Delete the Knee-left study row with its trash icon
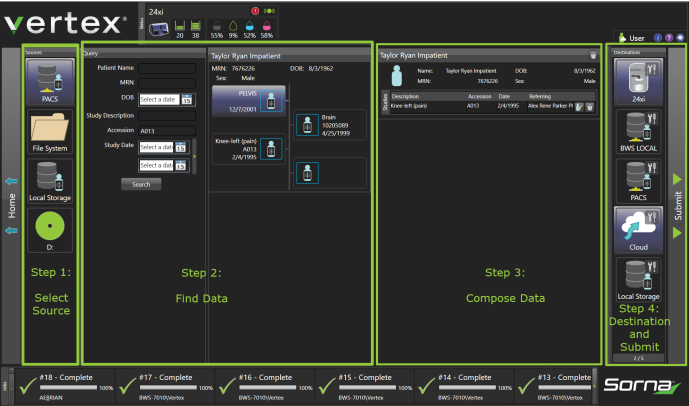689x406 pixels. pyautogui.click(x=590, y=106)
